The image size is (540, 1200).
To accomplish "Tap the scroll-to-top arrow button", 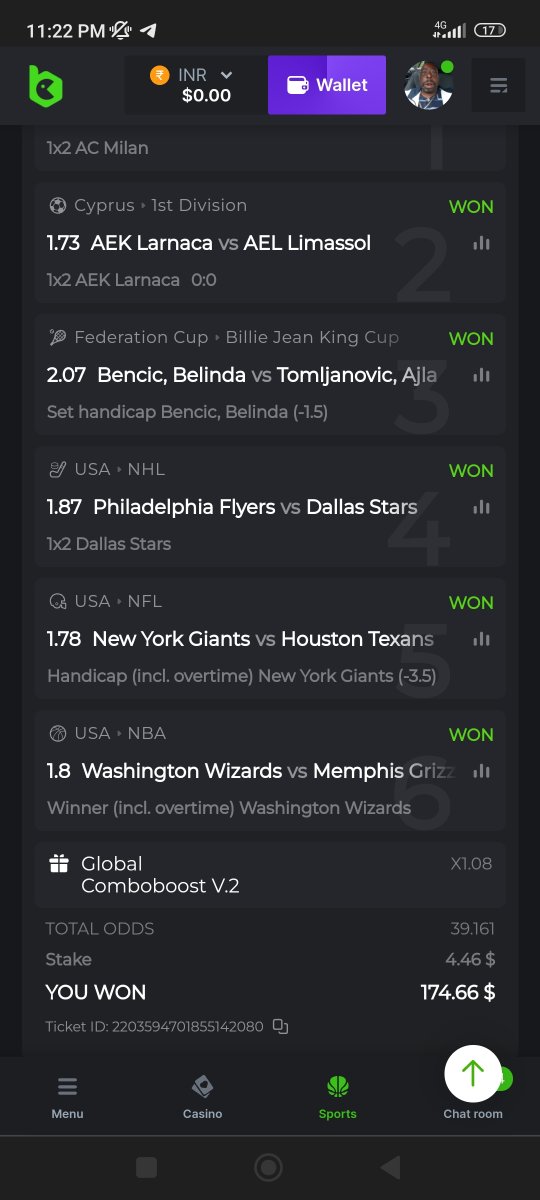I will click(x=473, y=1073).
